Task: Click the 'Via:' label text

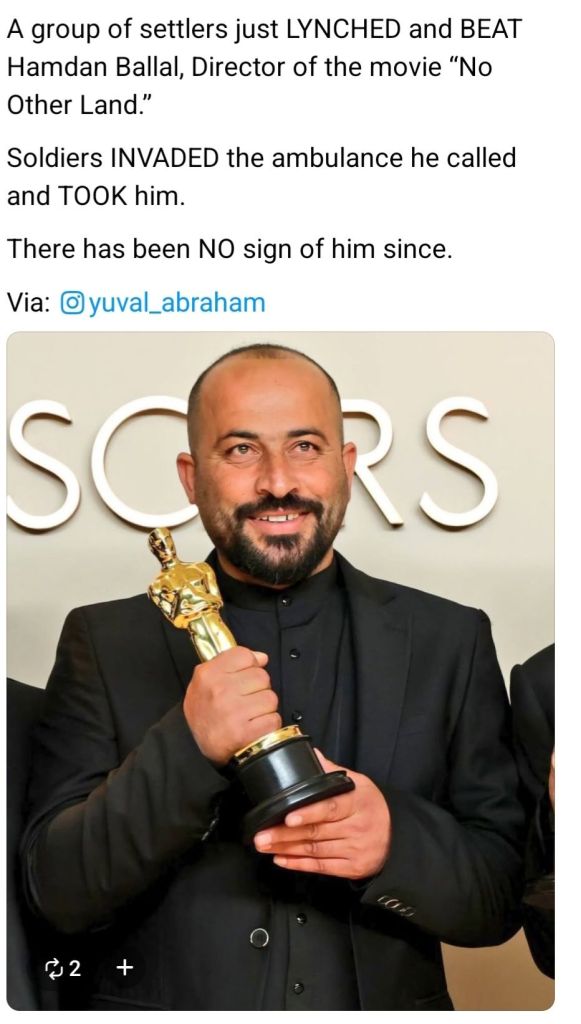Action: [x=29, y=302]
